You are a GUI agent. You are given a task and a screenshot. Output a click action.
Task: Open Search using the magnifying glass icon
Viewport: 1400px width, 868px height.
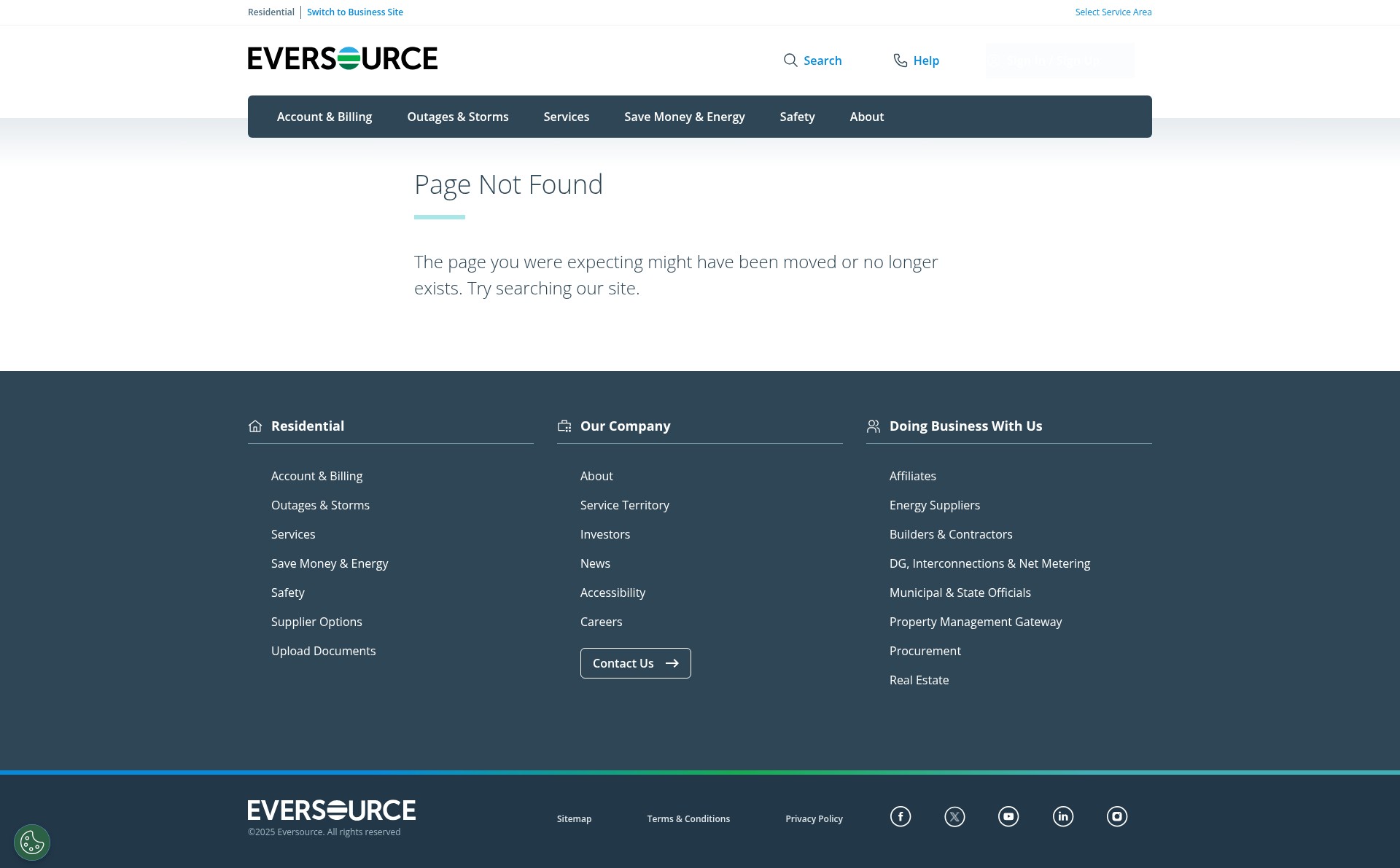pyautogui.click(x=790, y=60)
